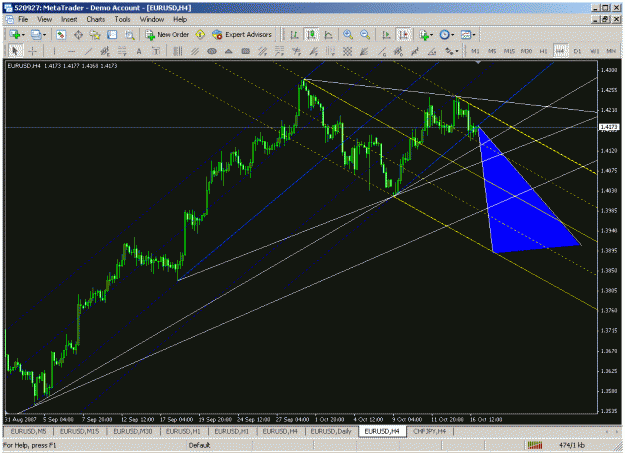Select the Triangle drawing tool

(229, 51)
